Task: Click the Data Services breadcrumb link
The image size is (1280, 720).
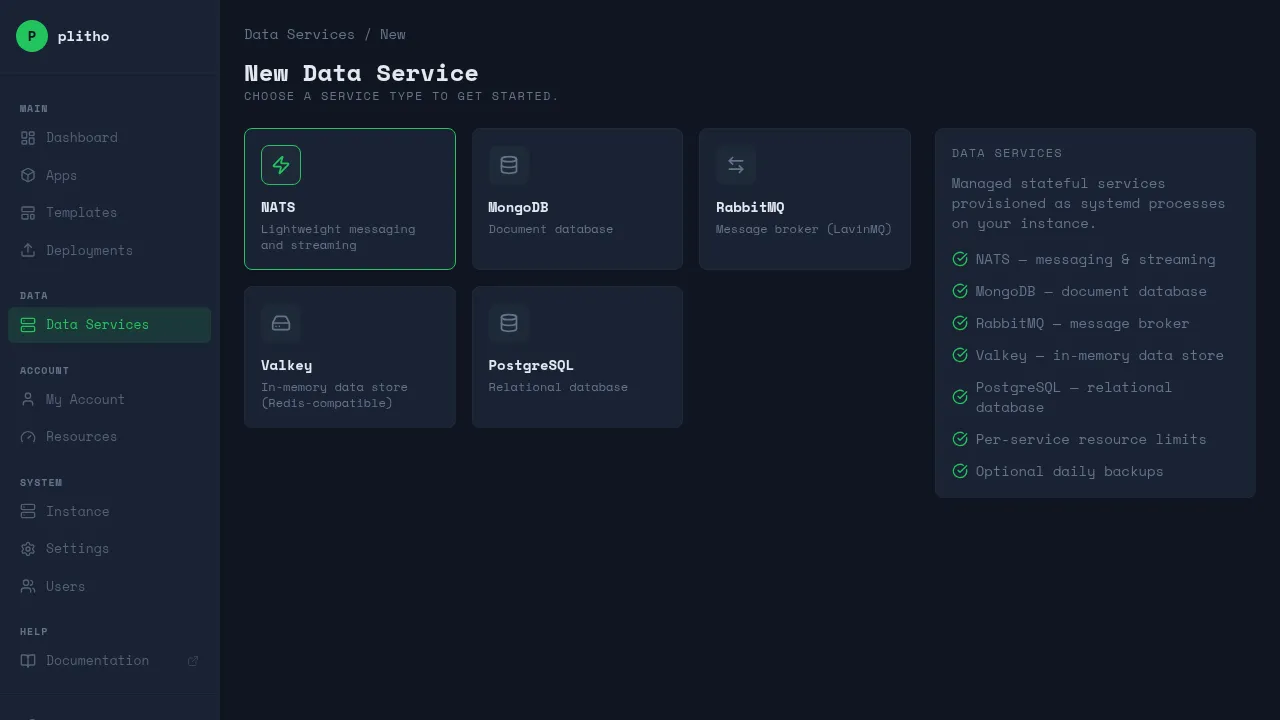Action: (300, 34)
